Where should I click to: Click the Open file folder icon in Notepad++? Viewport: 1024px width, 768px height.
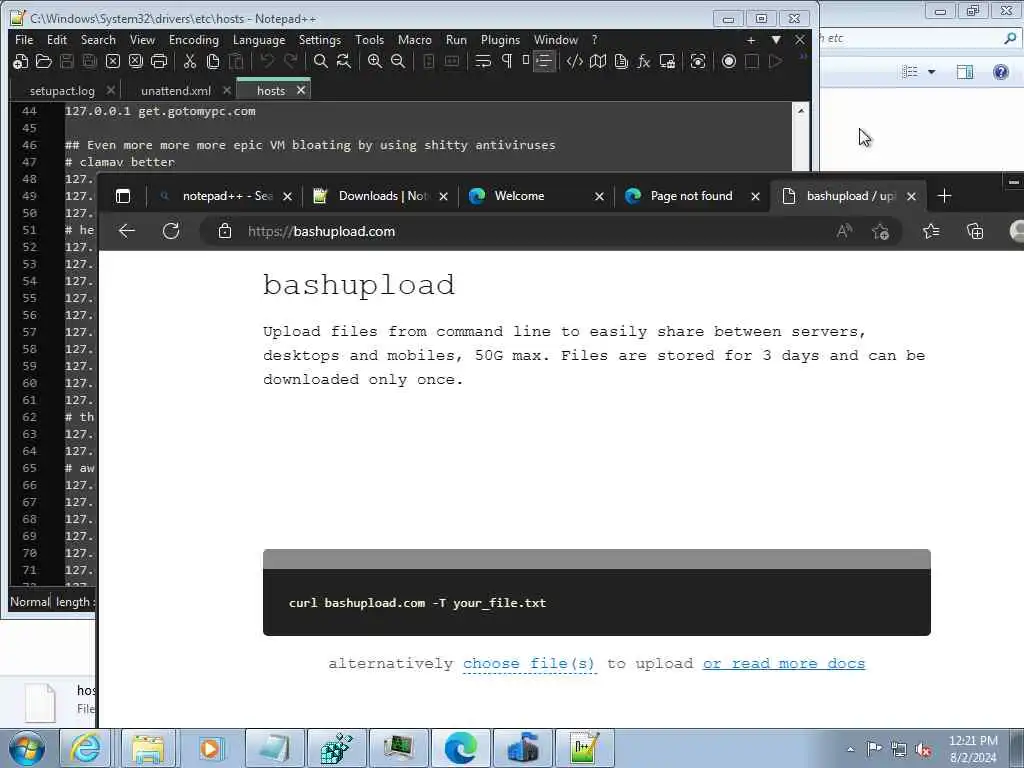[44, 61]
